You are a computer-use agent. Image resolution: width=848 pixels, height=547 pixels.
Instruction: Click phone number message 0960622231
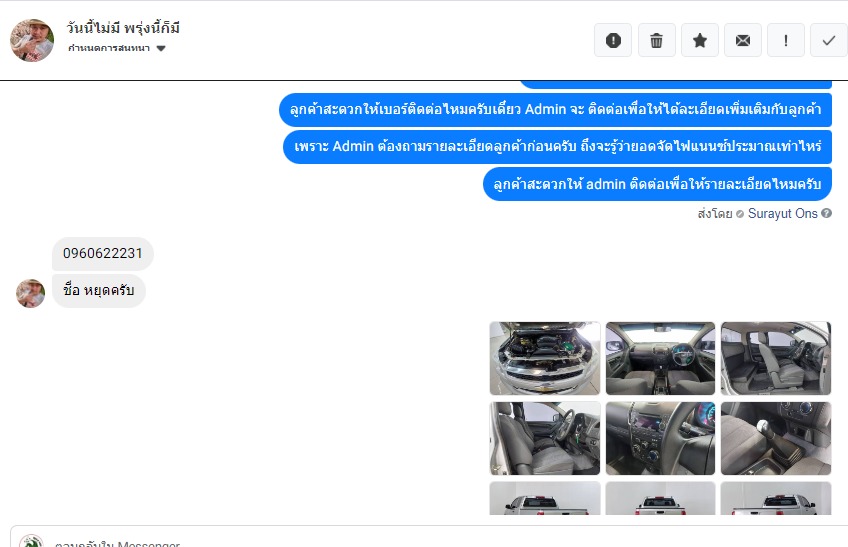pyautogui.click(x=103, y=253)
